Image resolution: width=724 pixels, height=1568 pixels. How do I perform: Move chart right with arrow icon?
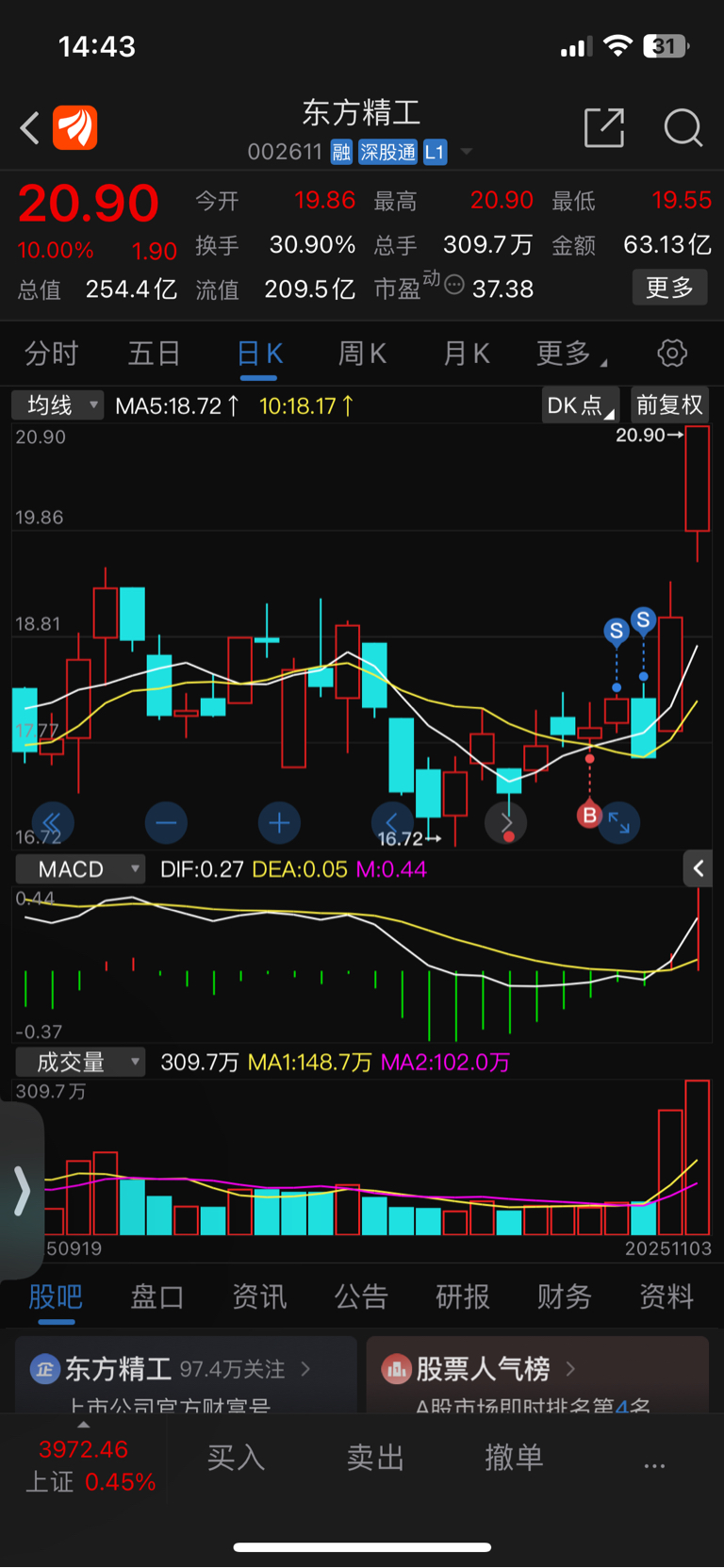point(506,822)
